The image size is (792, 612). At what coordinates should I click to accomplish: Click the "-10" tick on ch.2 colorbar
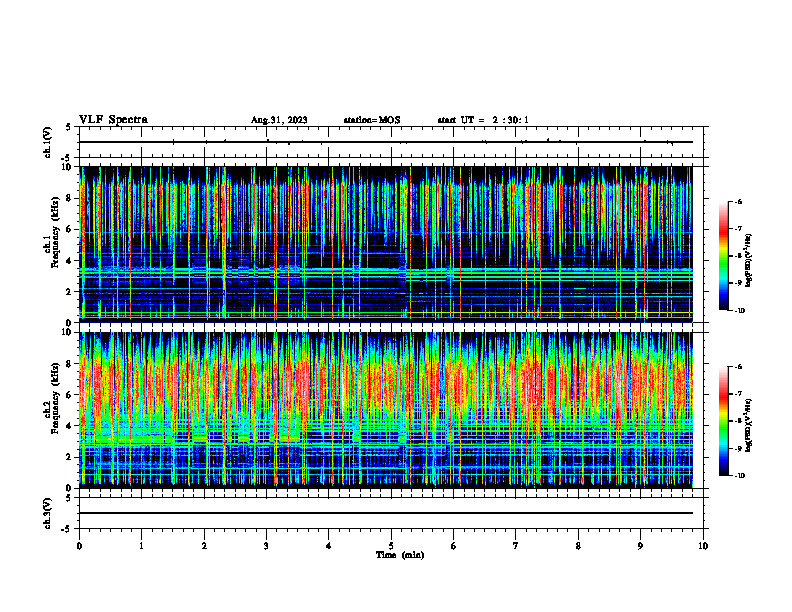click(739, 476)
